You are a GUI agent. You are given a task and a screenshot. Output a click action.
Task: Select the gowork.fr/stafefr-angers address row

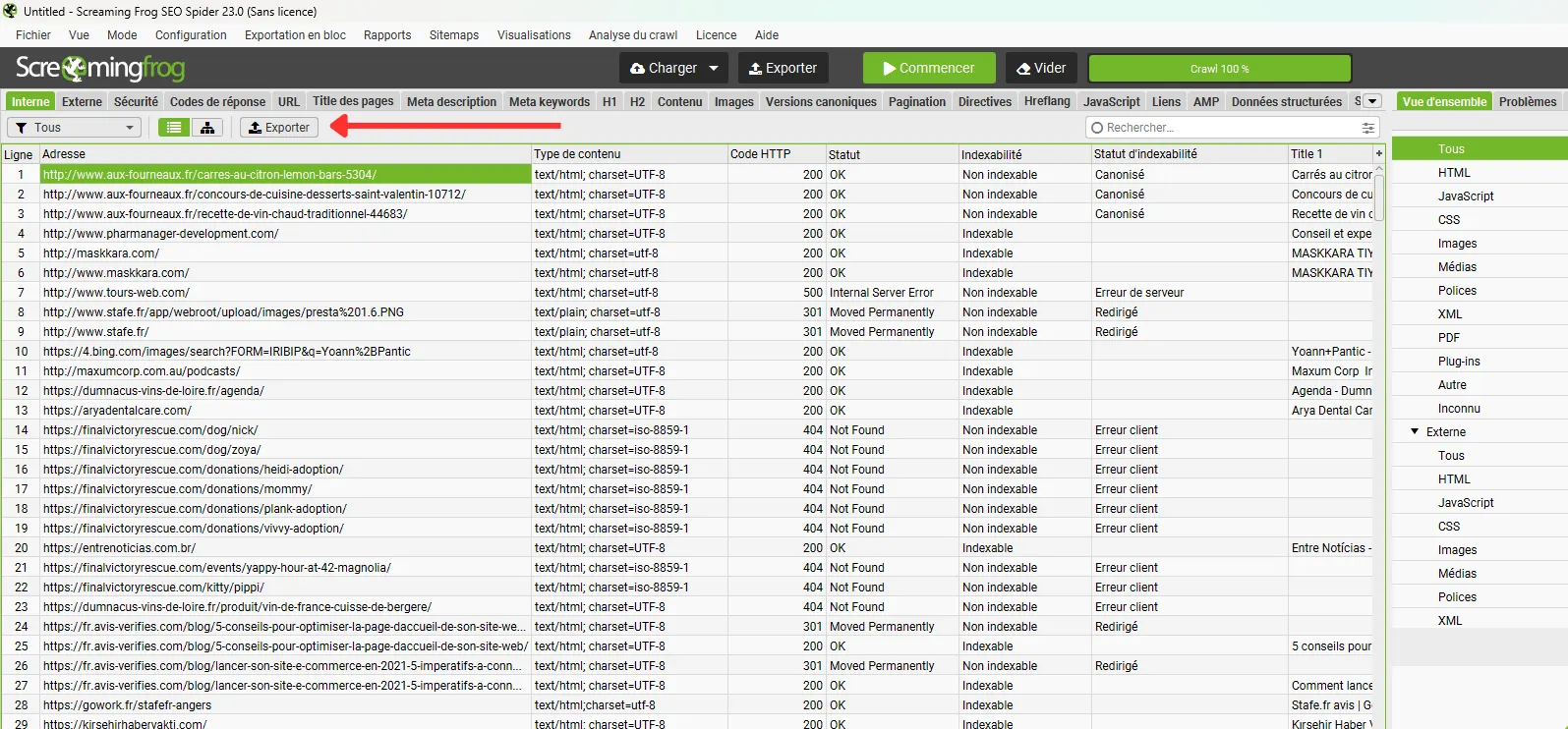pyautogui.click(x=285, y=705)
